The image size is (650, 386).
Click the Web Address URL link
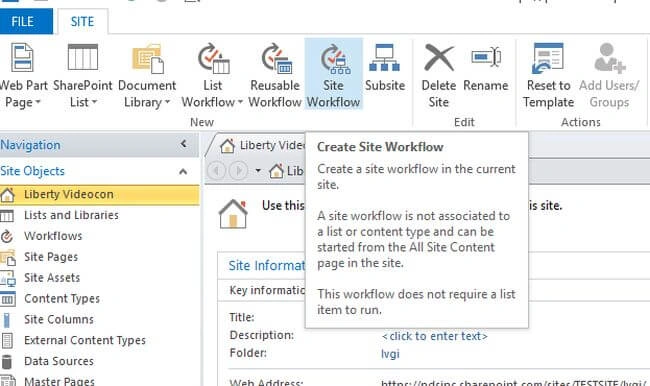[513, 382]
